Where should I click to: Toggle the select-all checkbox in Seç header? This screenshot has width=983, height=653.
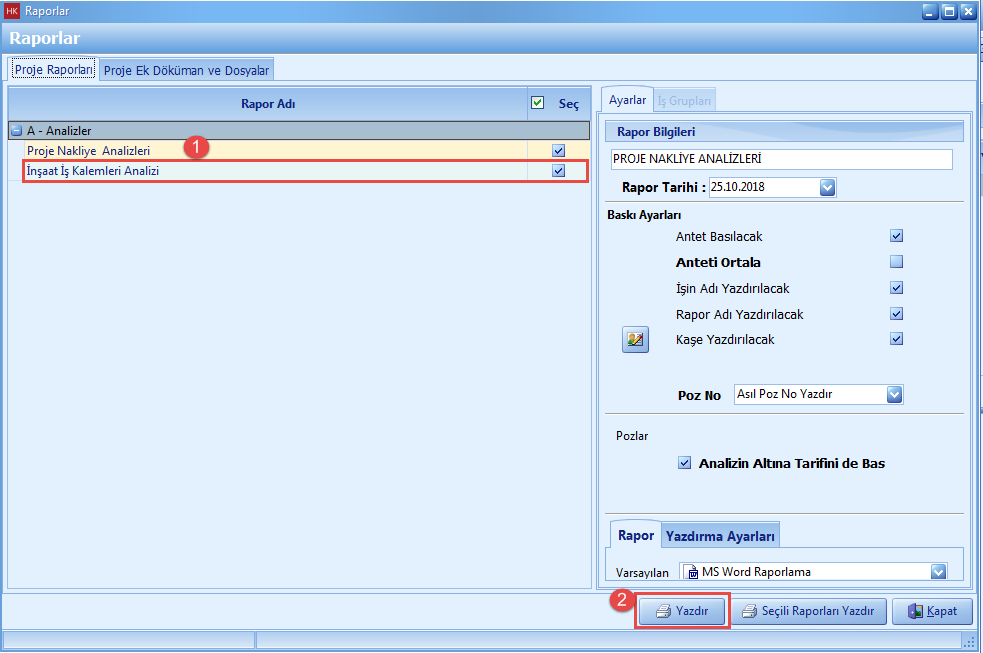tap(538, 103)
